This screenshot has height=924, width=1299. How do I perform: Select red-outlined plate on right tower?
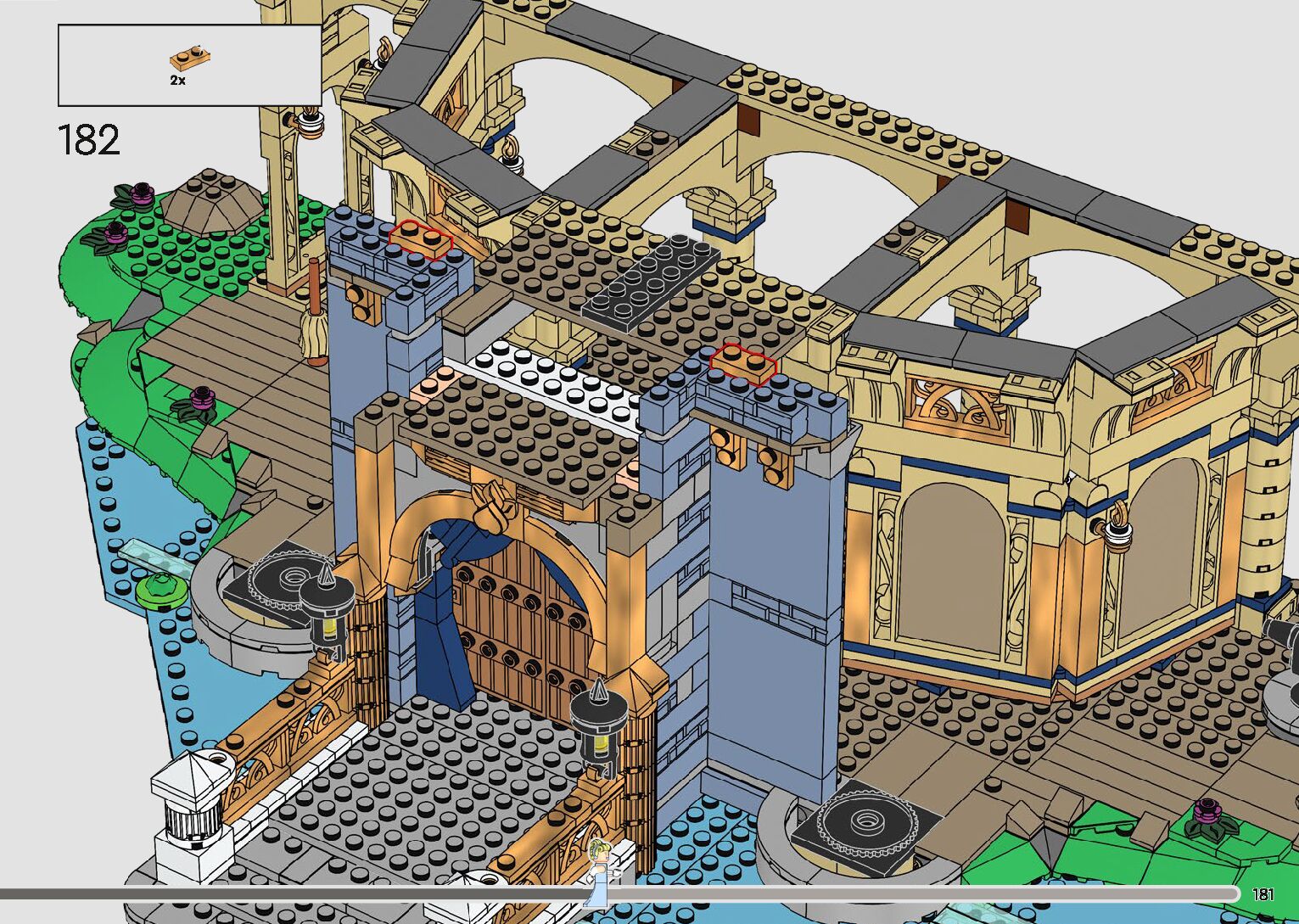[743, 364]
